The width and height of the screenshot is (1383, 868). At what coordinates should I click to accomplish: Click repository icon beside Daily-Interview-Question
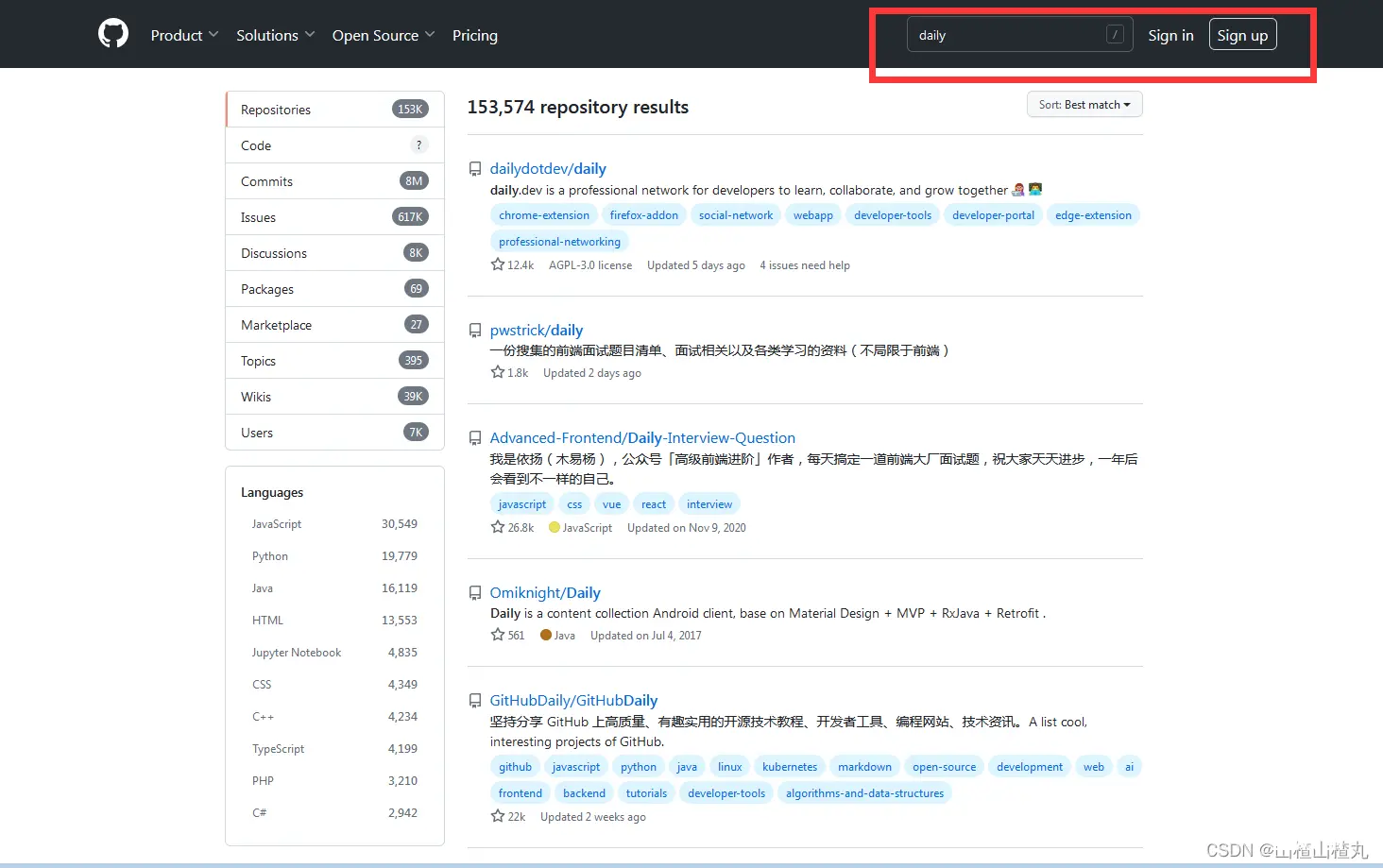pos(475,438)
